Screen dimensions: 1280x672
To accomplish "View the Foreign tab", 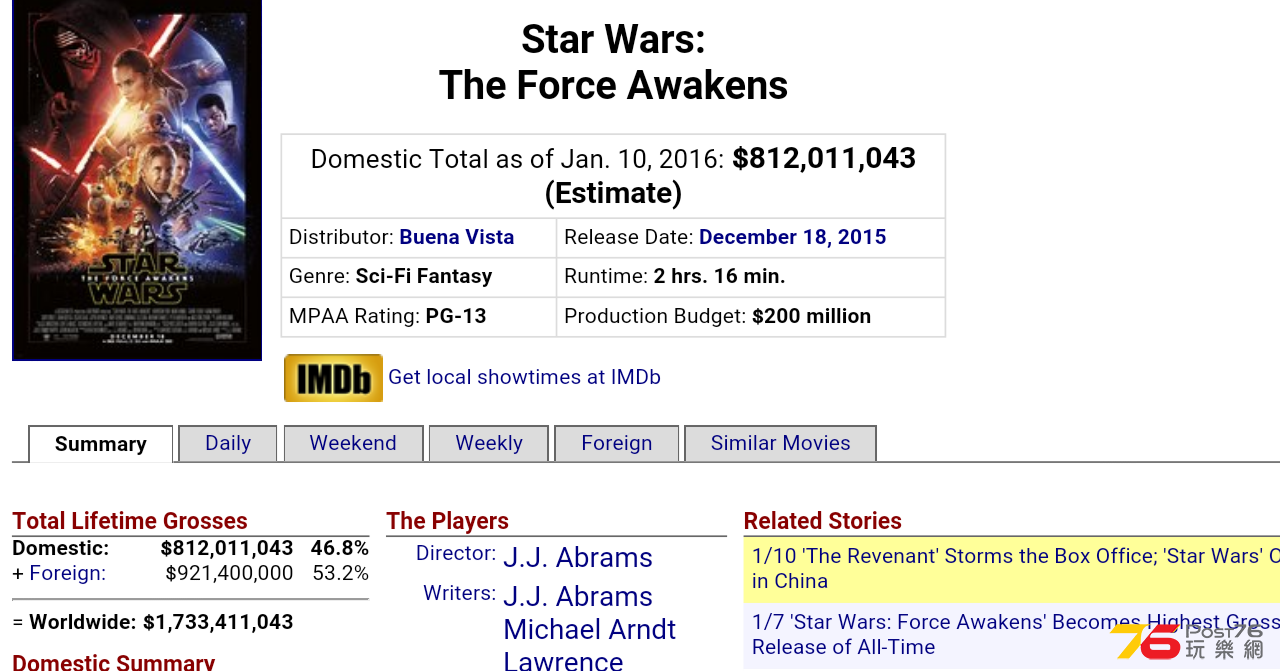I will pos(617,443).
